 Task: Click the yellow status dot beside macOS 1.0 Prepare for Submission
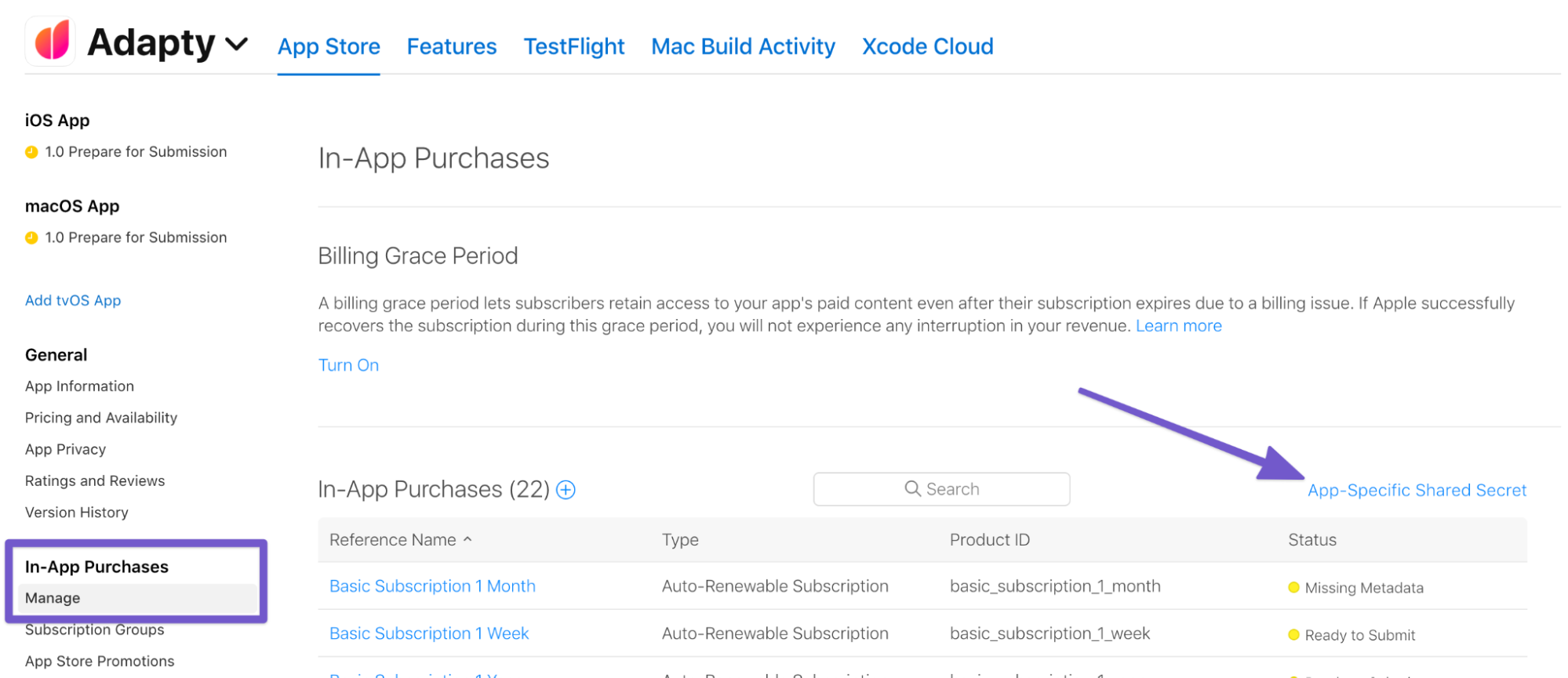31,237
